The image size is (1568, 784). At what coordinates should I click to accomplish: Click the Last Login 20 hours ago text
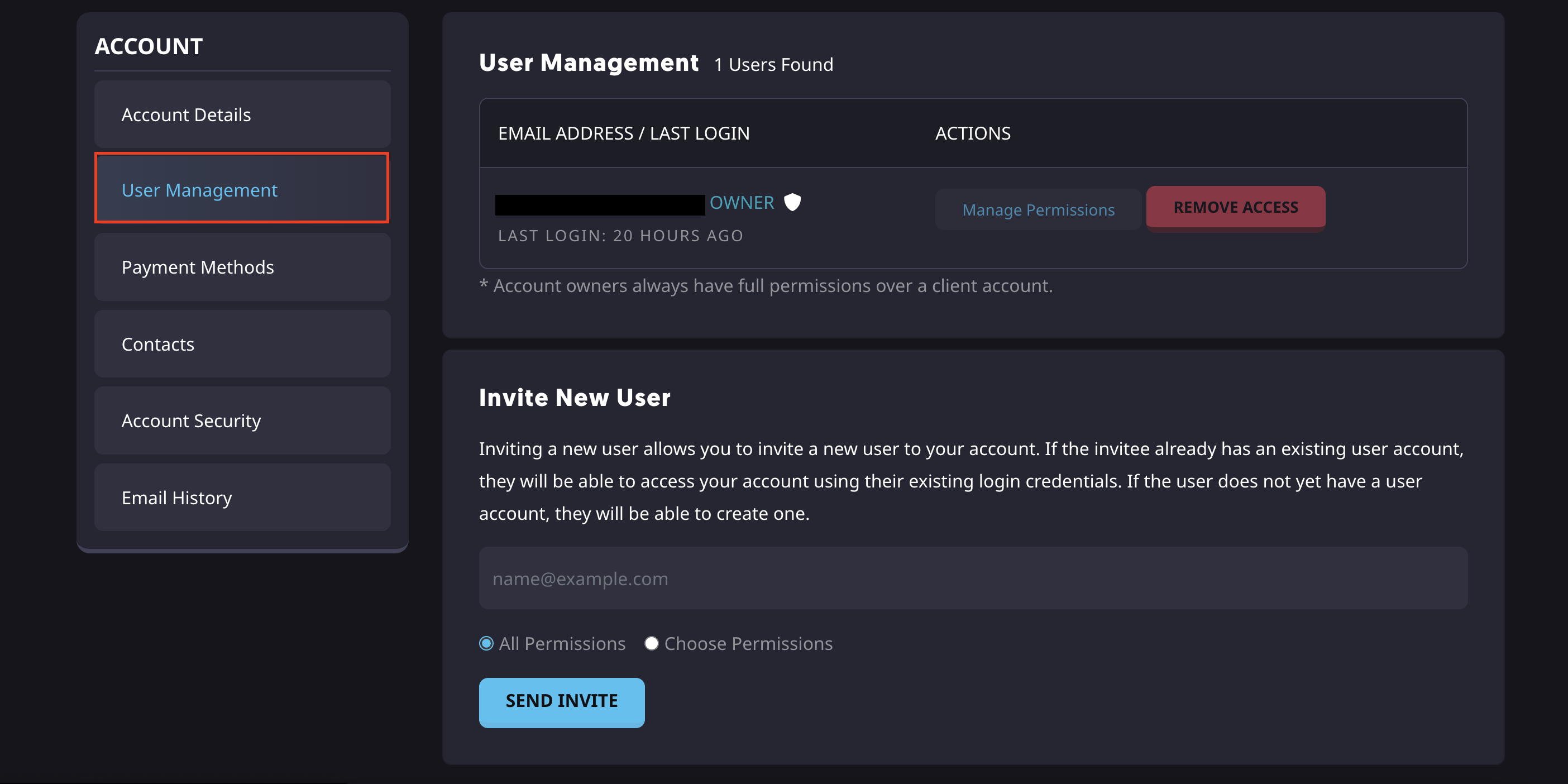point(620,236)
